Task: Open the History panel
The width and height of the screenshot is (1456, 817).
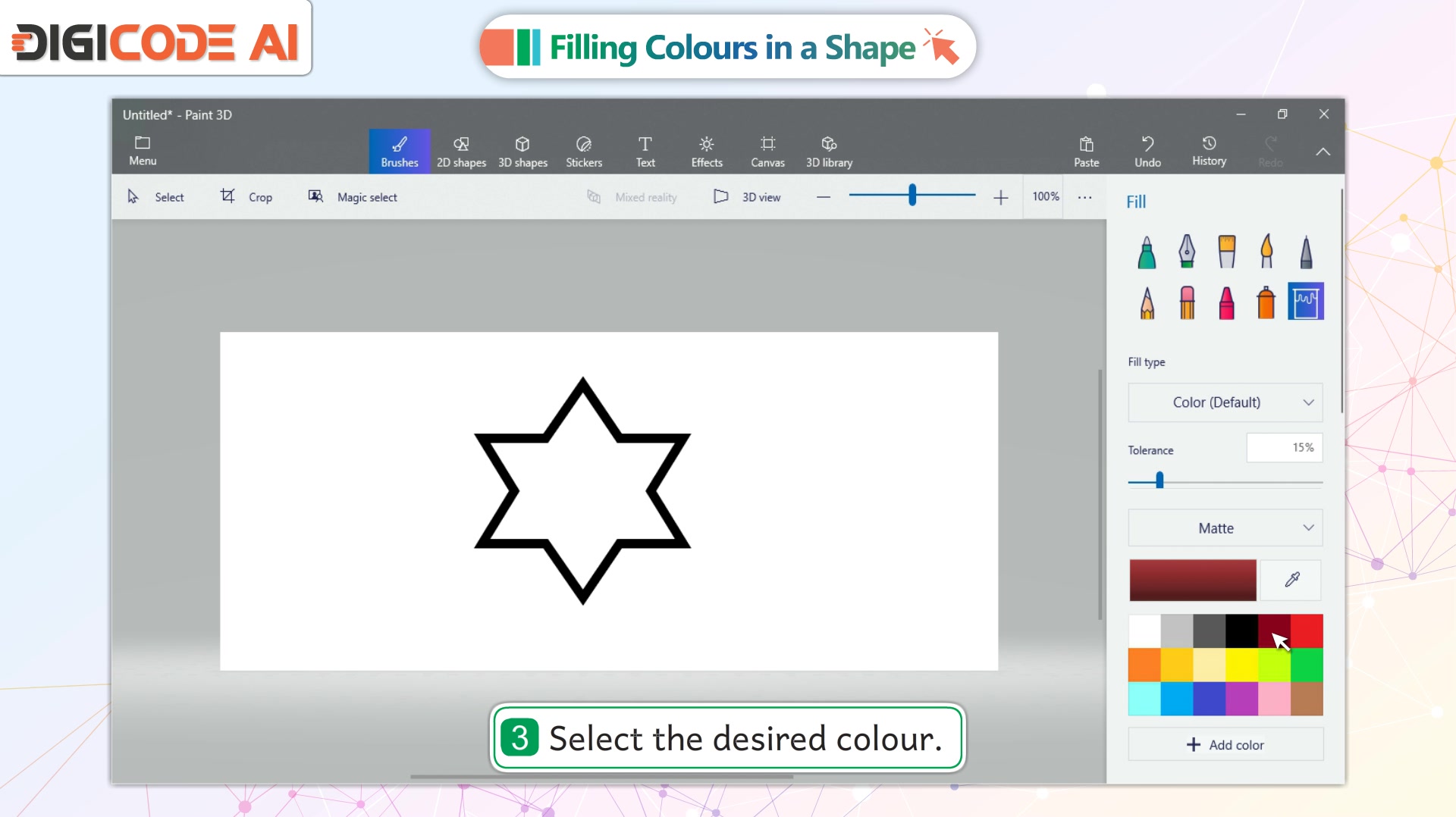Action: coord(1209,151)
